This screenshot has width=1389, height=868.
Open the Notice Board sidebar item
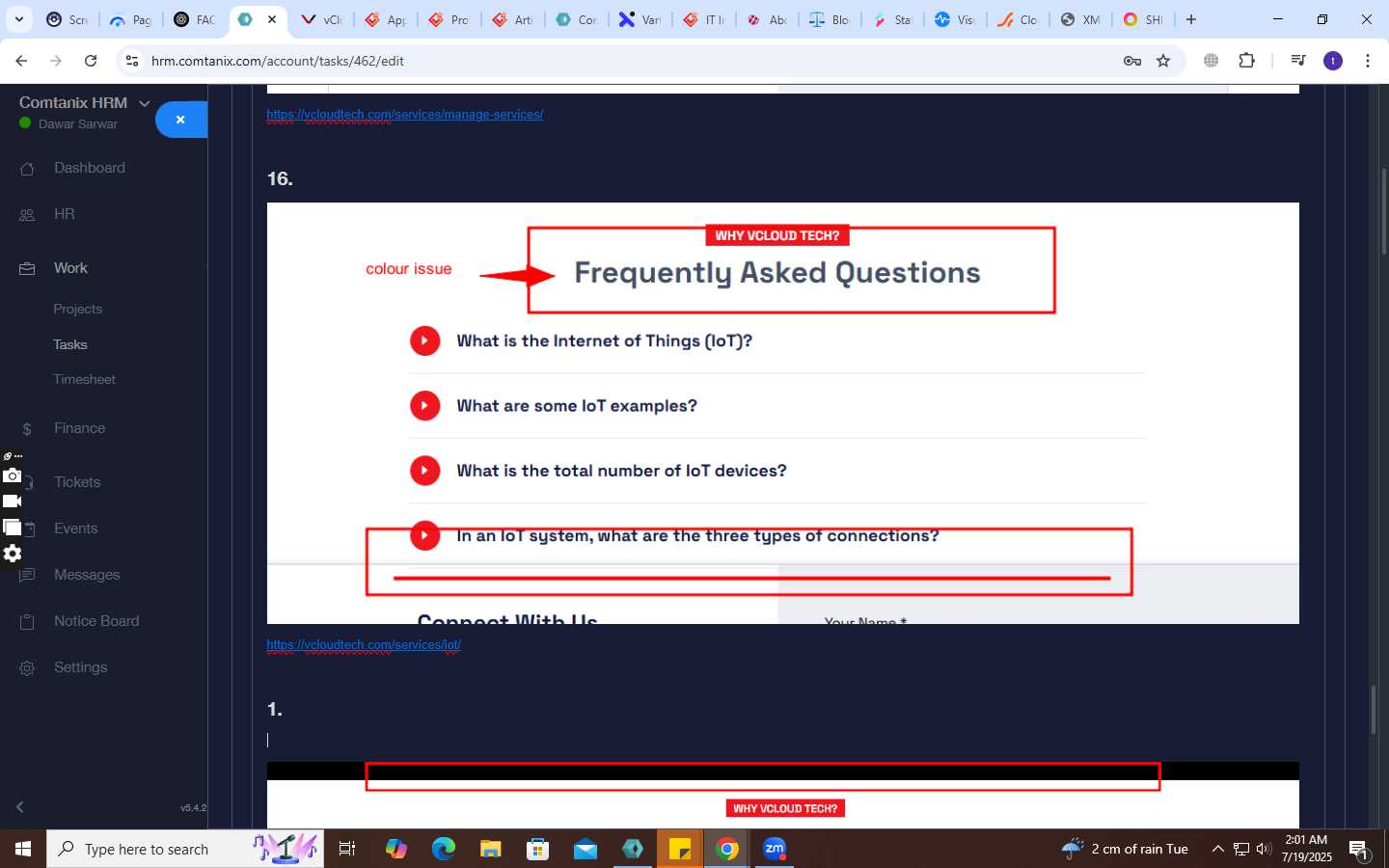click(x=96, y=621)
